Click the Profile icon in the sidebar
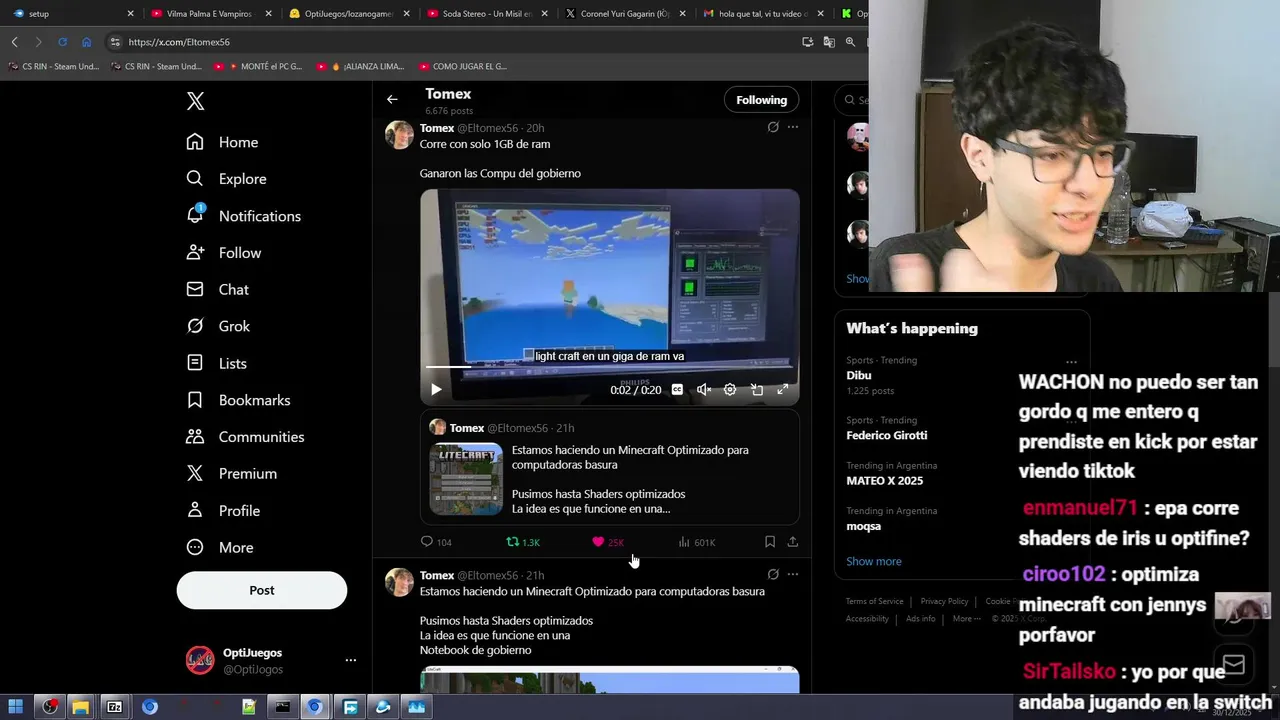 pos(195,510)
